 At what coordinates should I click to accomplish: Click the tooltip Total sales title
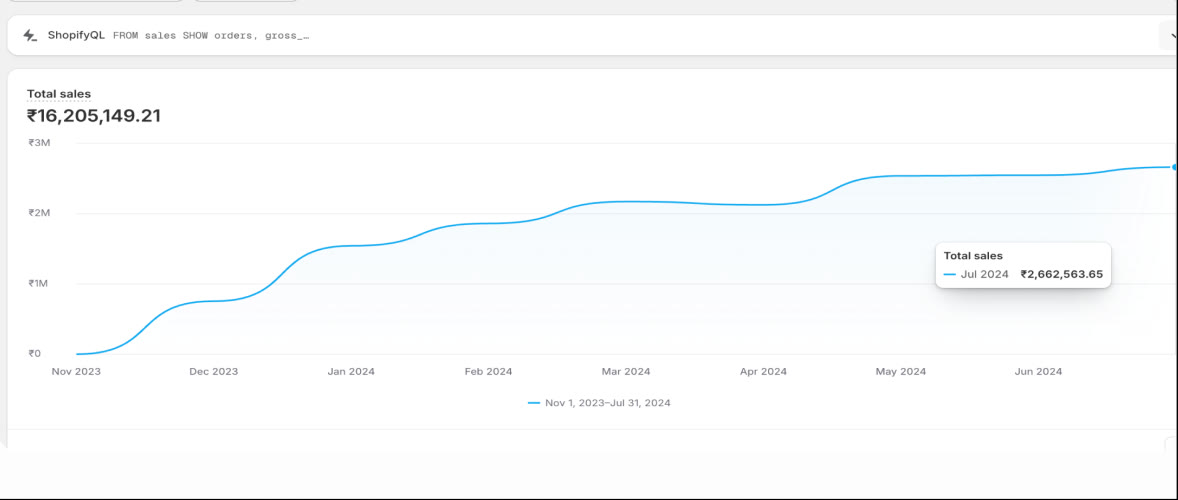[x=973, y=256]
